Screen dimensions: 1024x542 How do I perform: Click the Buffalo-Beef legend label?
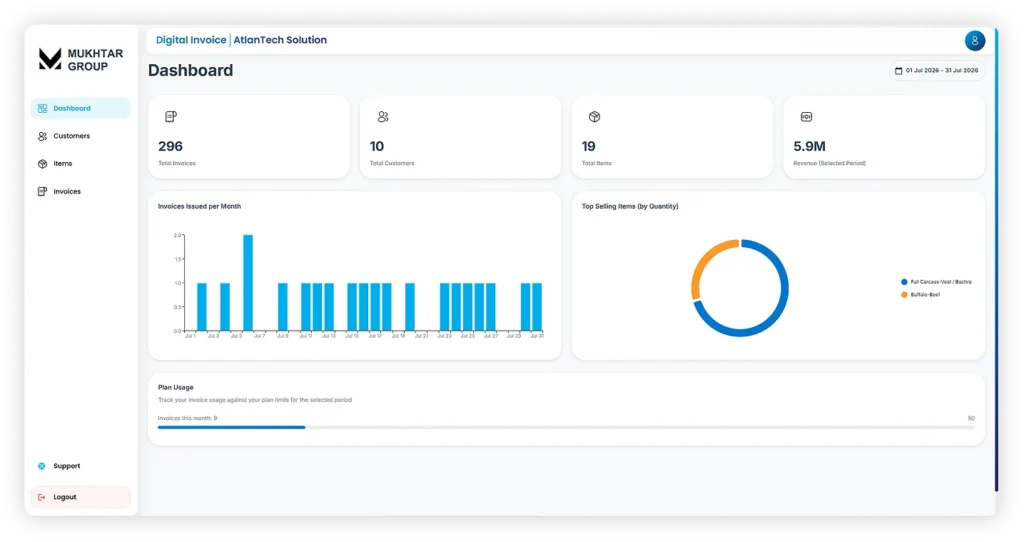coord(925,295)
